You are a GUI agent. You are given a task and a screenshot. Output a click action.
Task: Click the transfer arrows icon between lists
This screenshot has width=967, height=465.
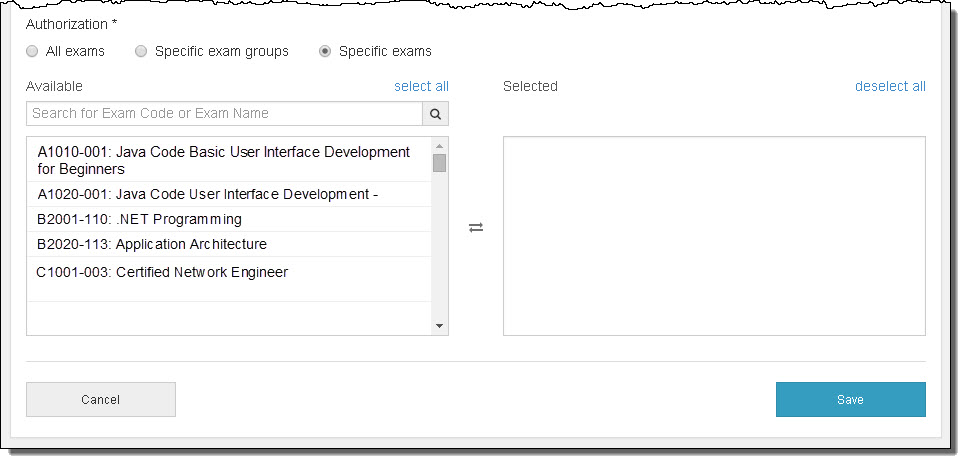pos(476,227)
